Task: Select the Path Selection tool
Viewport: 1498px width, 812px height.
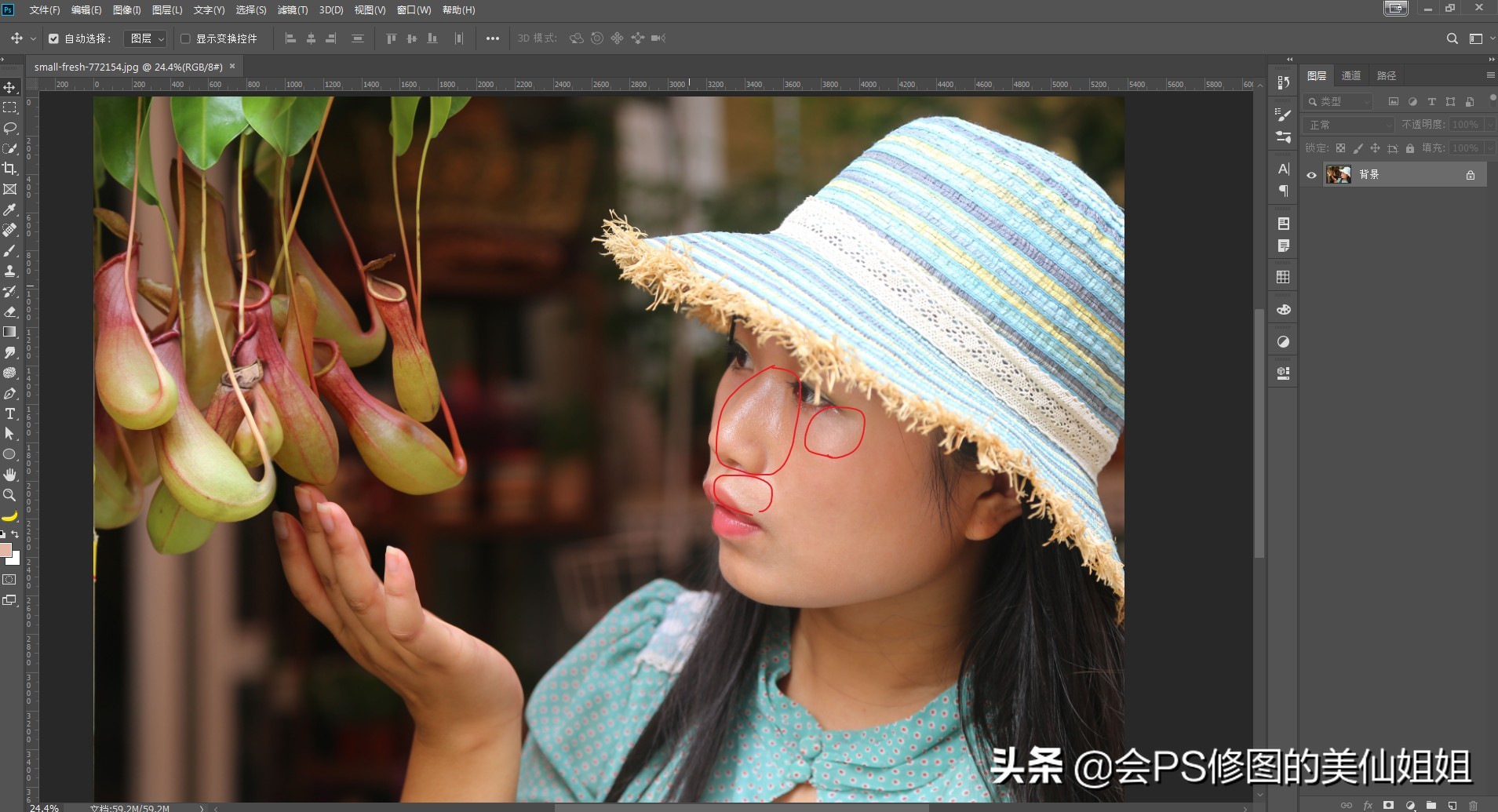Action: click(10, 434)
